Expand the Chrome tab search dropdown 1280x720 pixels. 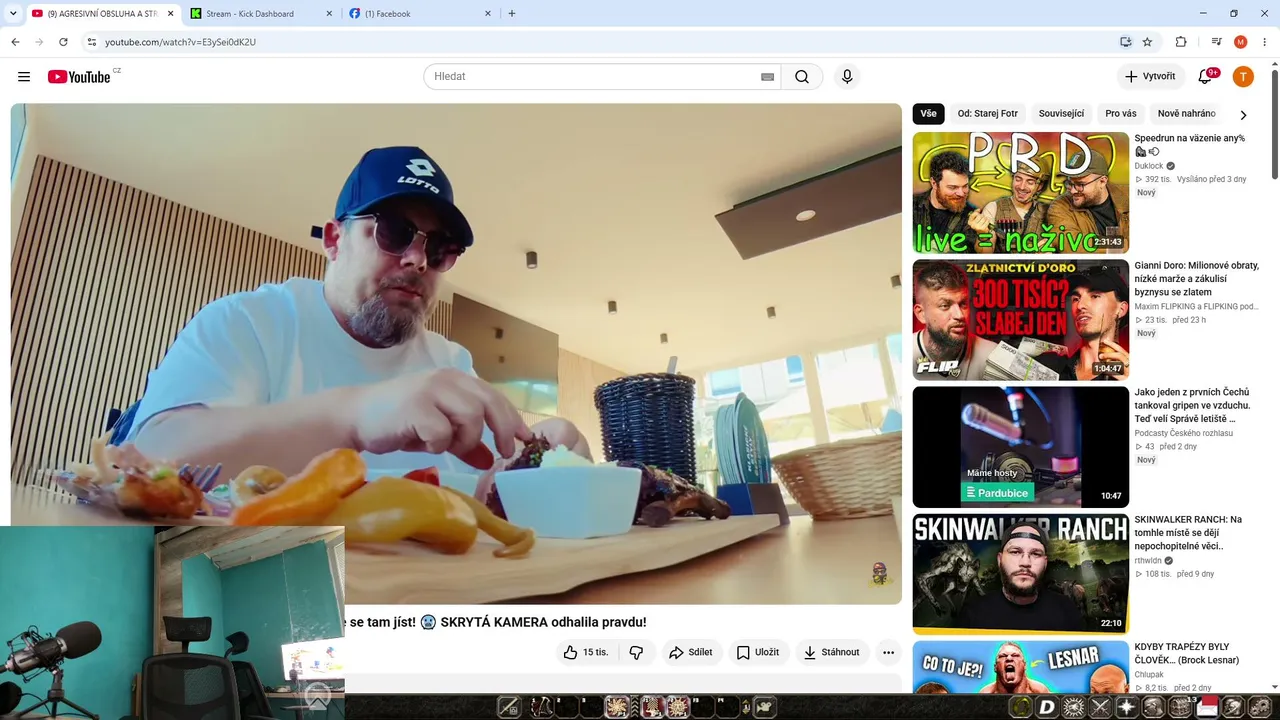coord(13,14)
